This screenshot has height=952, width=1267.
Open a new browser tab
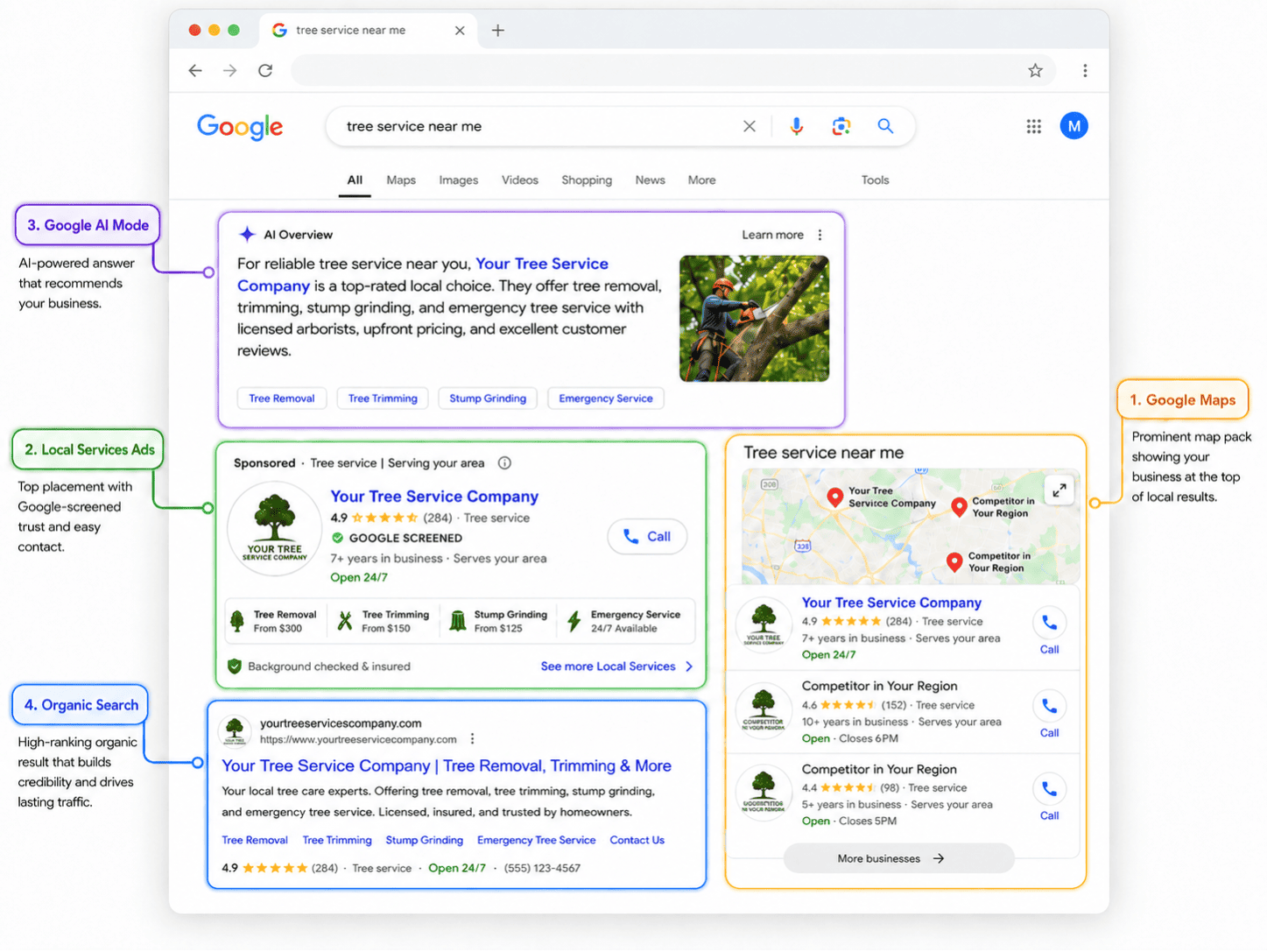[x=498, y=31]
